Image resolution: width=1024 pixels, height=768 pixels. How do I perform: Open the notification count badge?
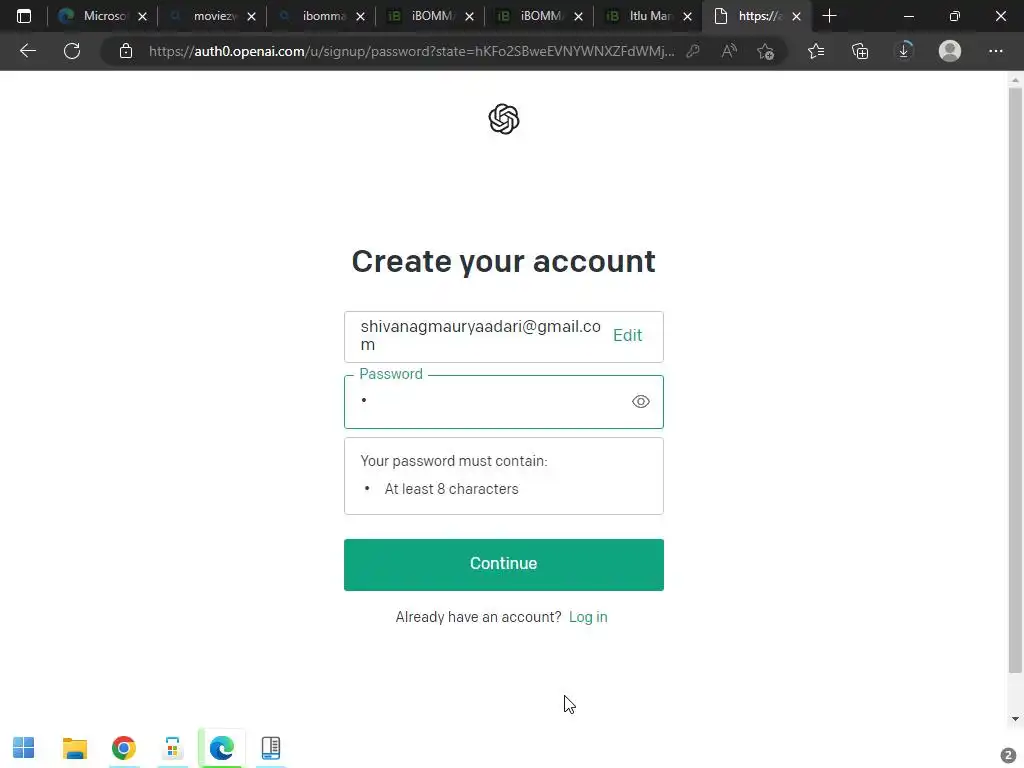[1008, 755]
